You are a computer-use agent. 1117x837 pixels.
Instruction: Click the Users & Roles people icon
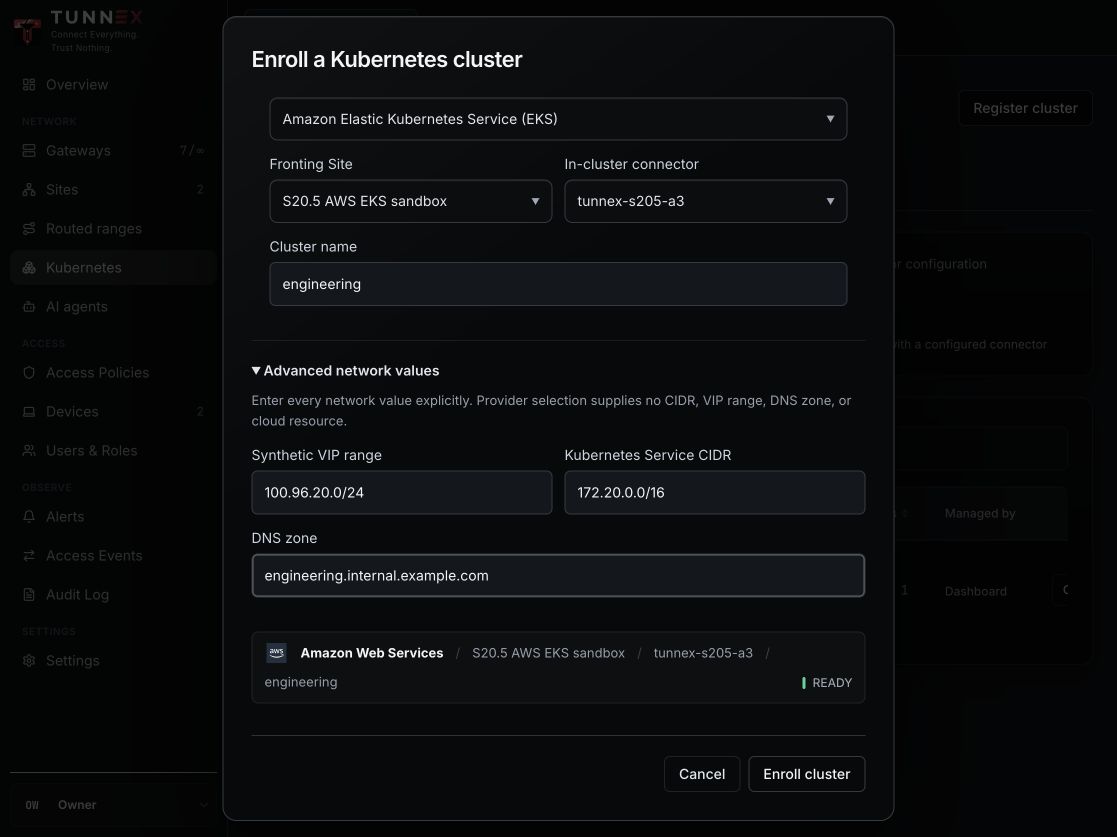coord(28,451)
